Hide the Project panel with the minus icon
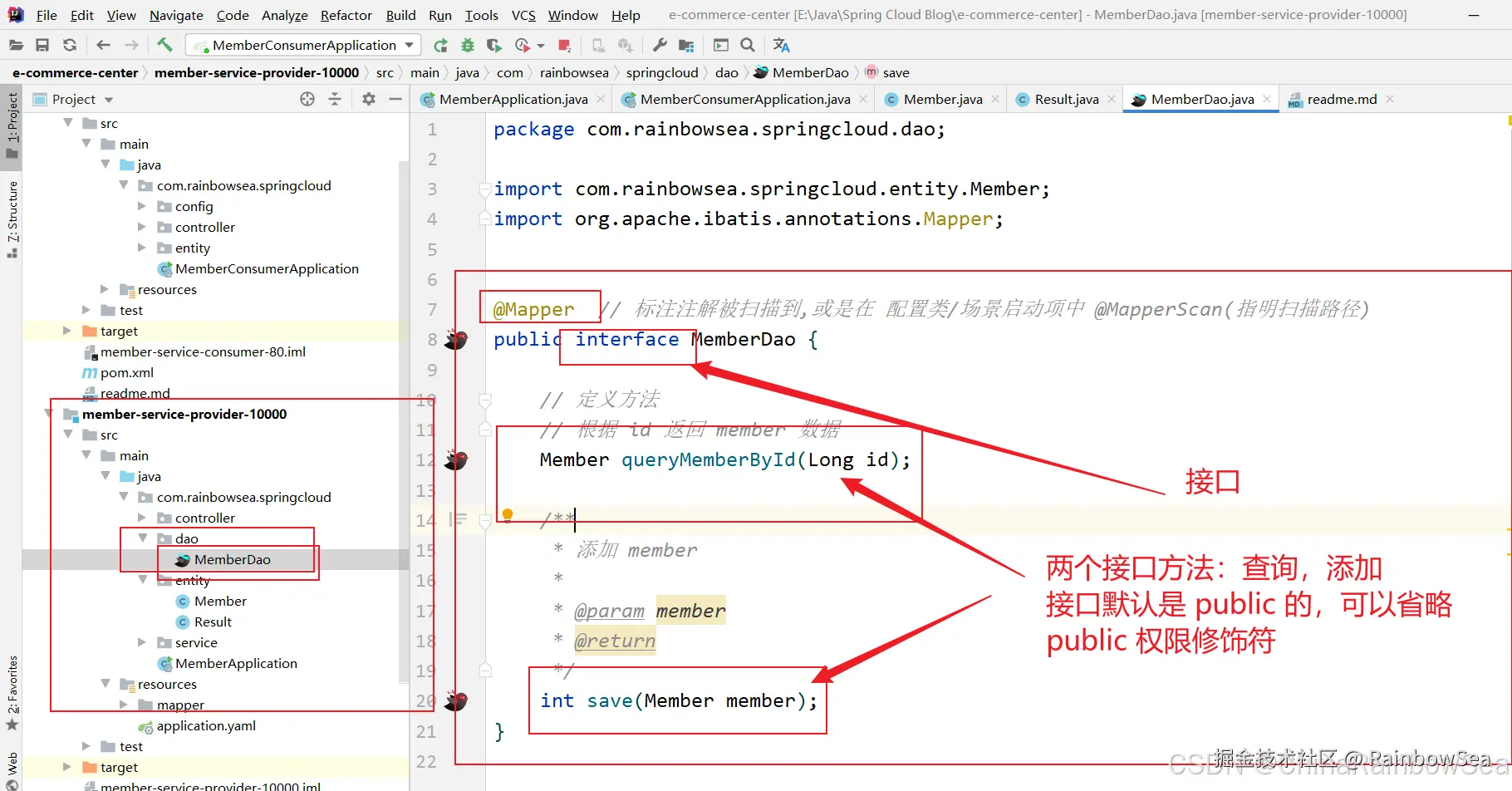This screenshot has height=791, width=1512. (395, 99)
